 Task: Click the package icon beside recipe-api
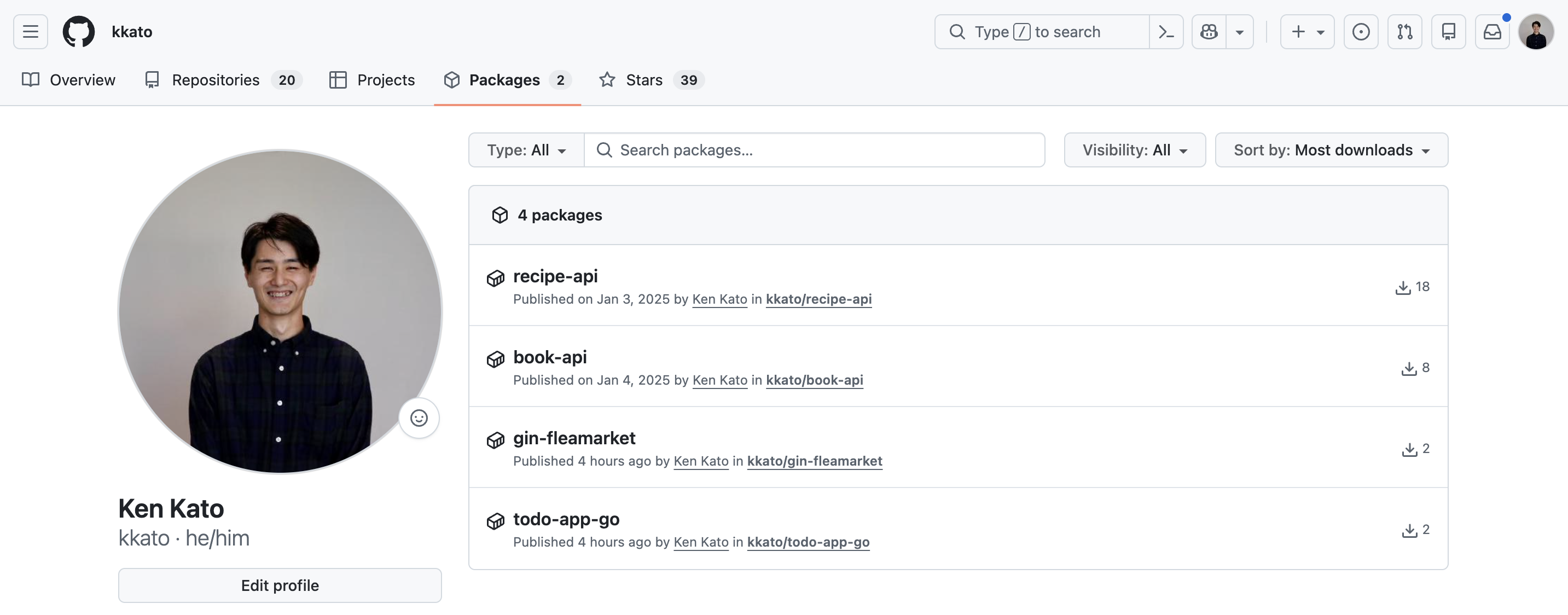click(496, 279)
